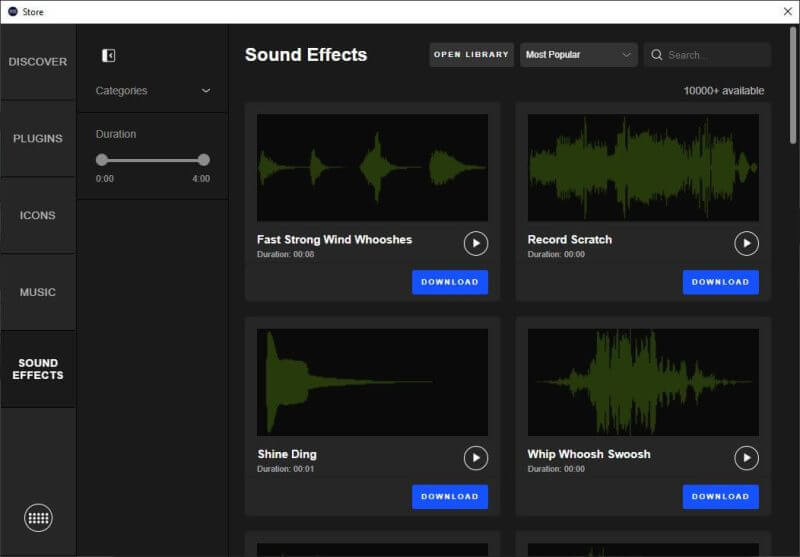The width and height of the screenshot is (800, 557).
Task: Download the Record Scratch sound
Action: pos(720,282)
